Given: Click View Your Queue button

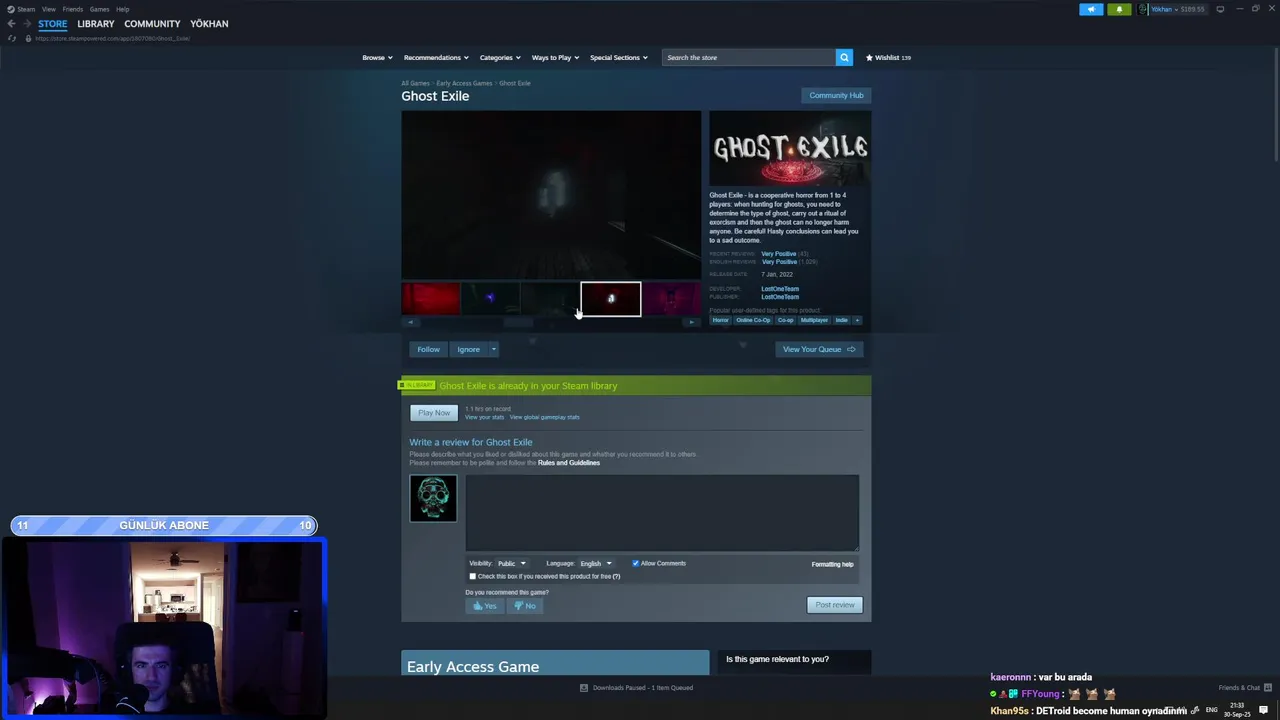Looking at the screenshot, I should click(819, 349).
